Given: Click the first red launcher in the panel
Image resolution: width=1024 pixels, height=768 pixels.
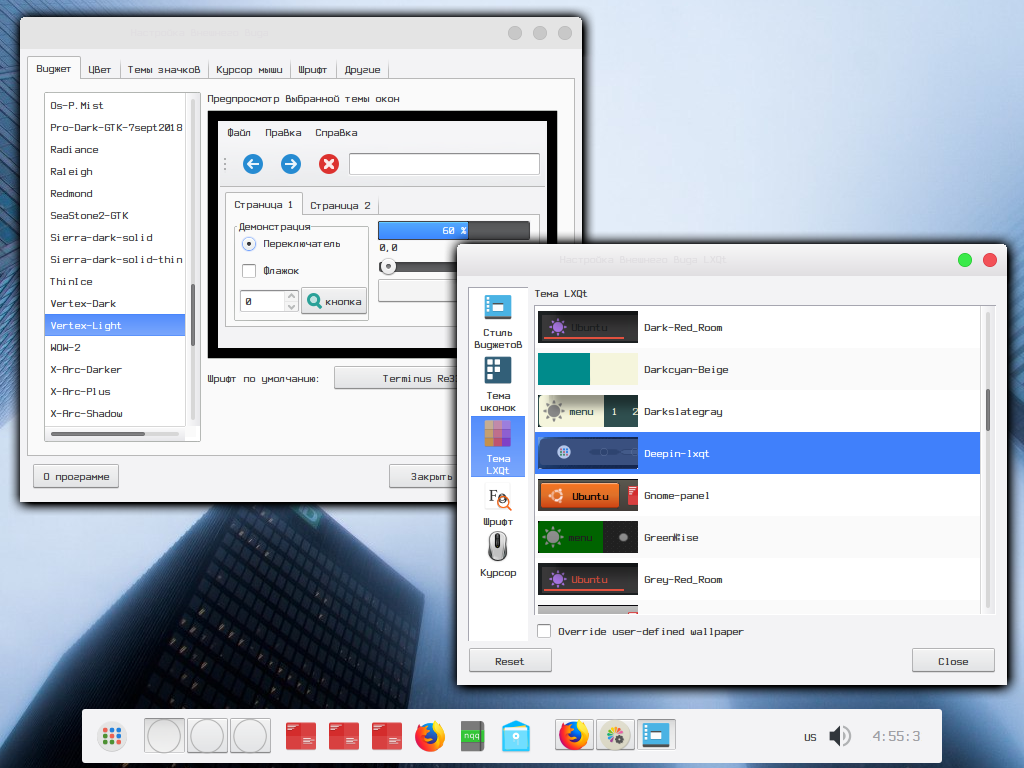Looking at the screenshot, I should 301,736.
